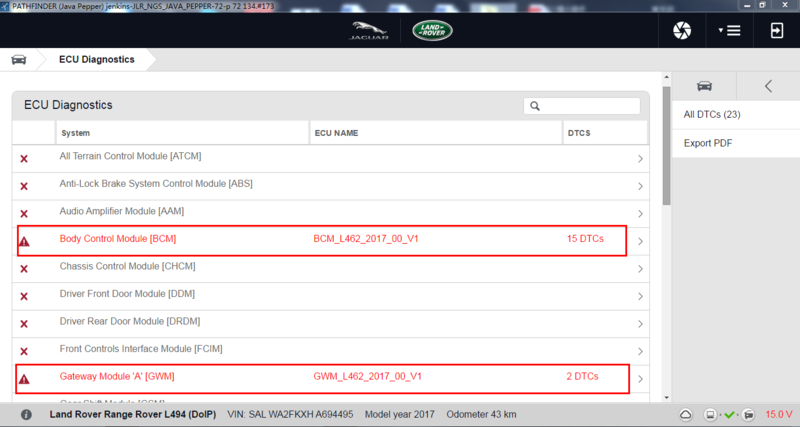Select the car tab in side panel
The width and height of the screenshot is (800, 427).
coord(704,86)
